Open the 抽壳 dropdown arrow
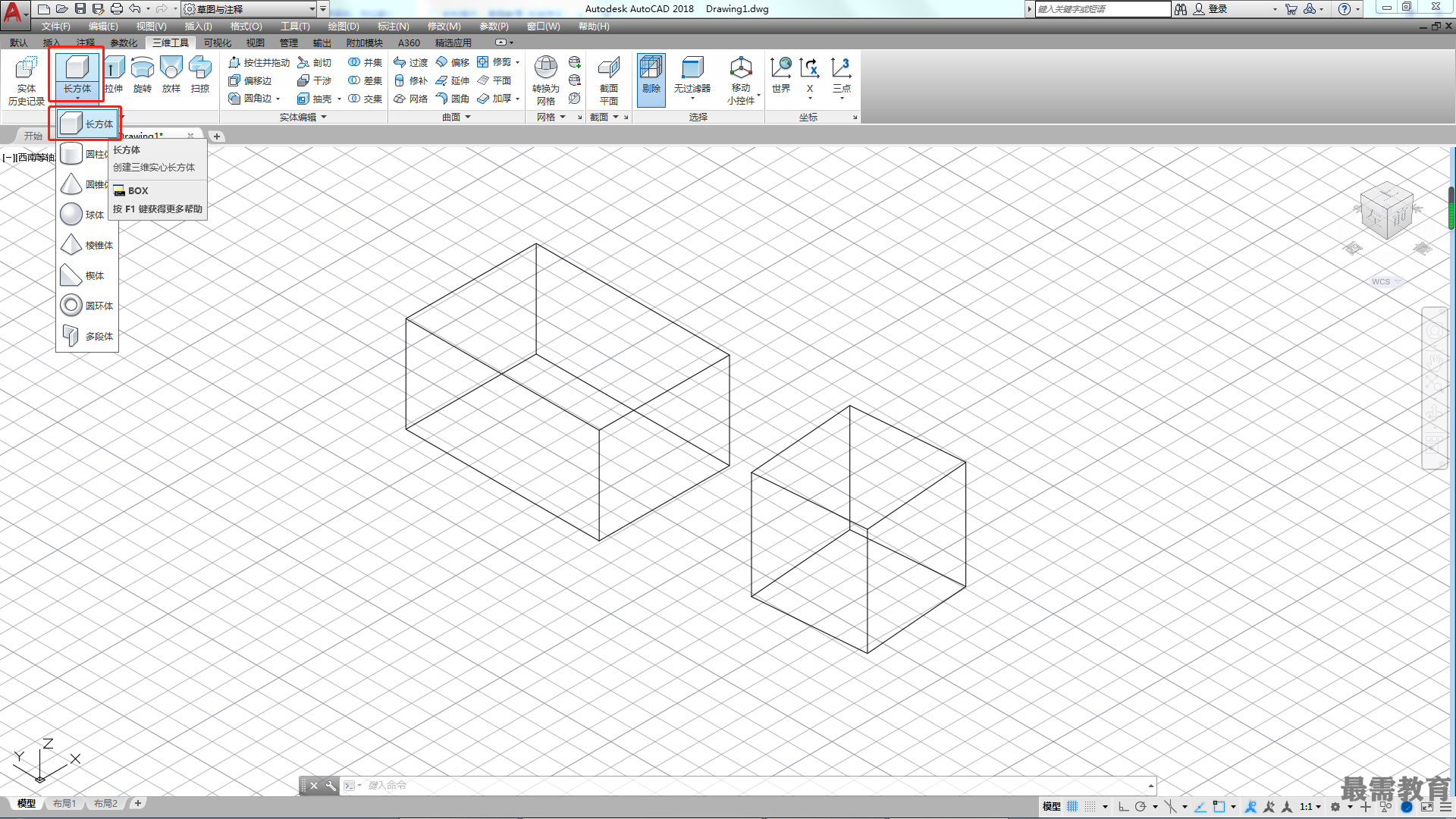The width and height of the screenshot is (1456, 819). (339, 99)
